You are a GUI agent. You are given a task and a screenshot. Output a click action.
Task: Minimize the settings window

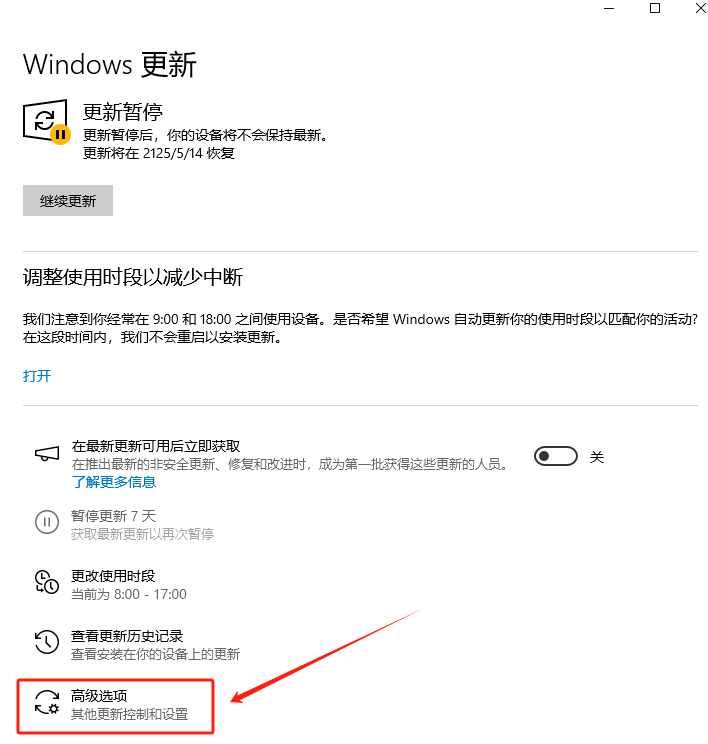(x=609, y=8)
